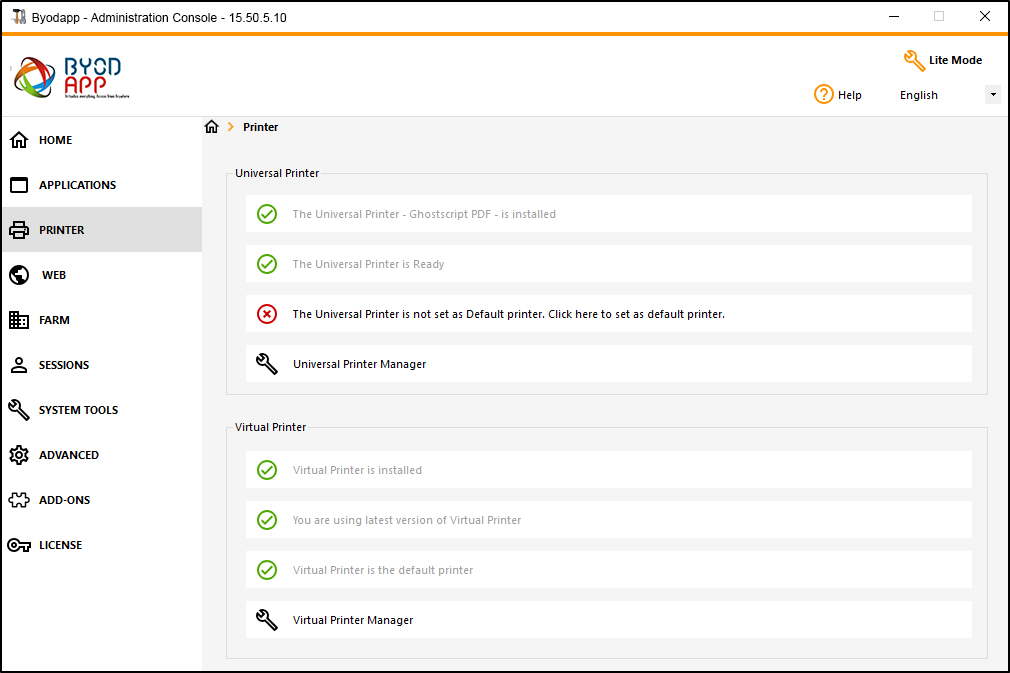Click 'Virtual Printer is installed' text
This screenshot has width=1010, height=673.
coord(357,470)
